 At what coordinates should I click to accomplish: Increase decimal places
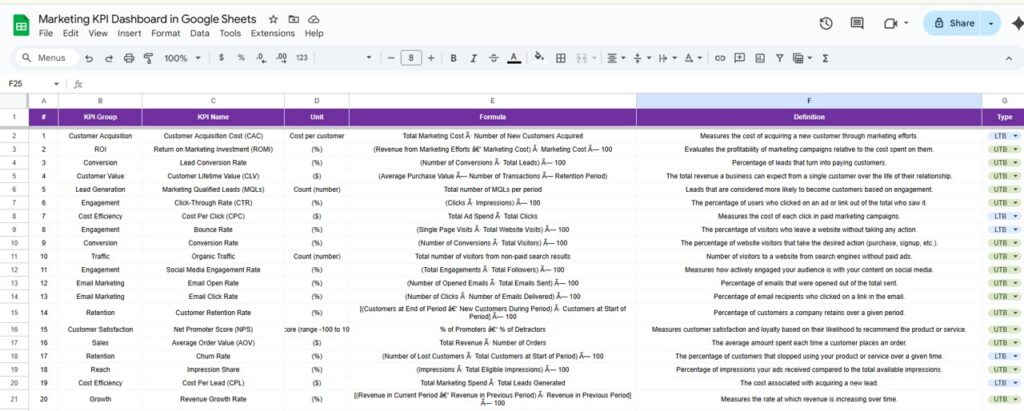click(281, 58)
